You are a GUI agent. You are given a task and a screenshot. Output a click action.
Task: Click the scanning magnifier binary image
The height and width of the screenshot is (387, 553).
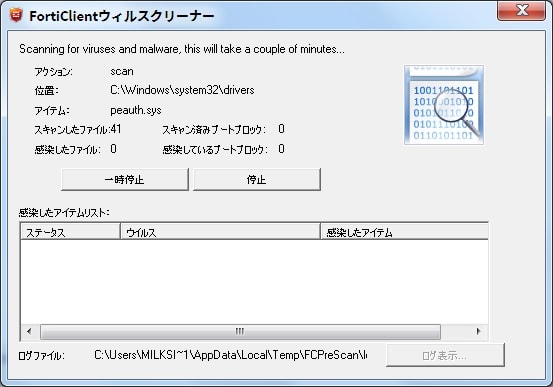[x=444, y=105]
